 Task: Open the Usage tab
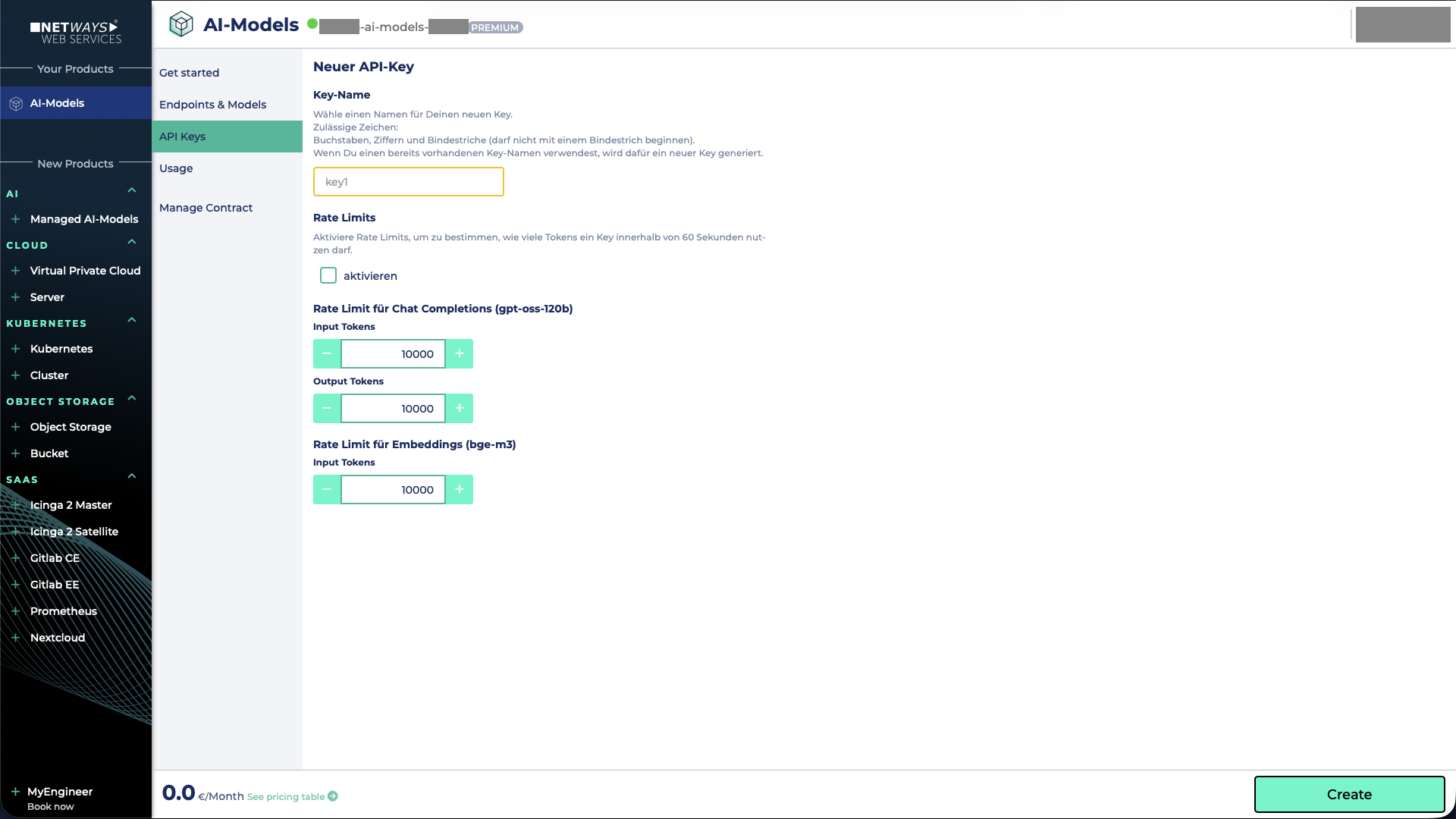coord(227,168)
